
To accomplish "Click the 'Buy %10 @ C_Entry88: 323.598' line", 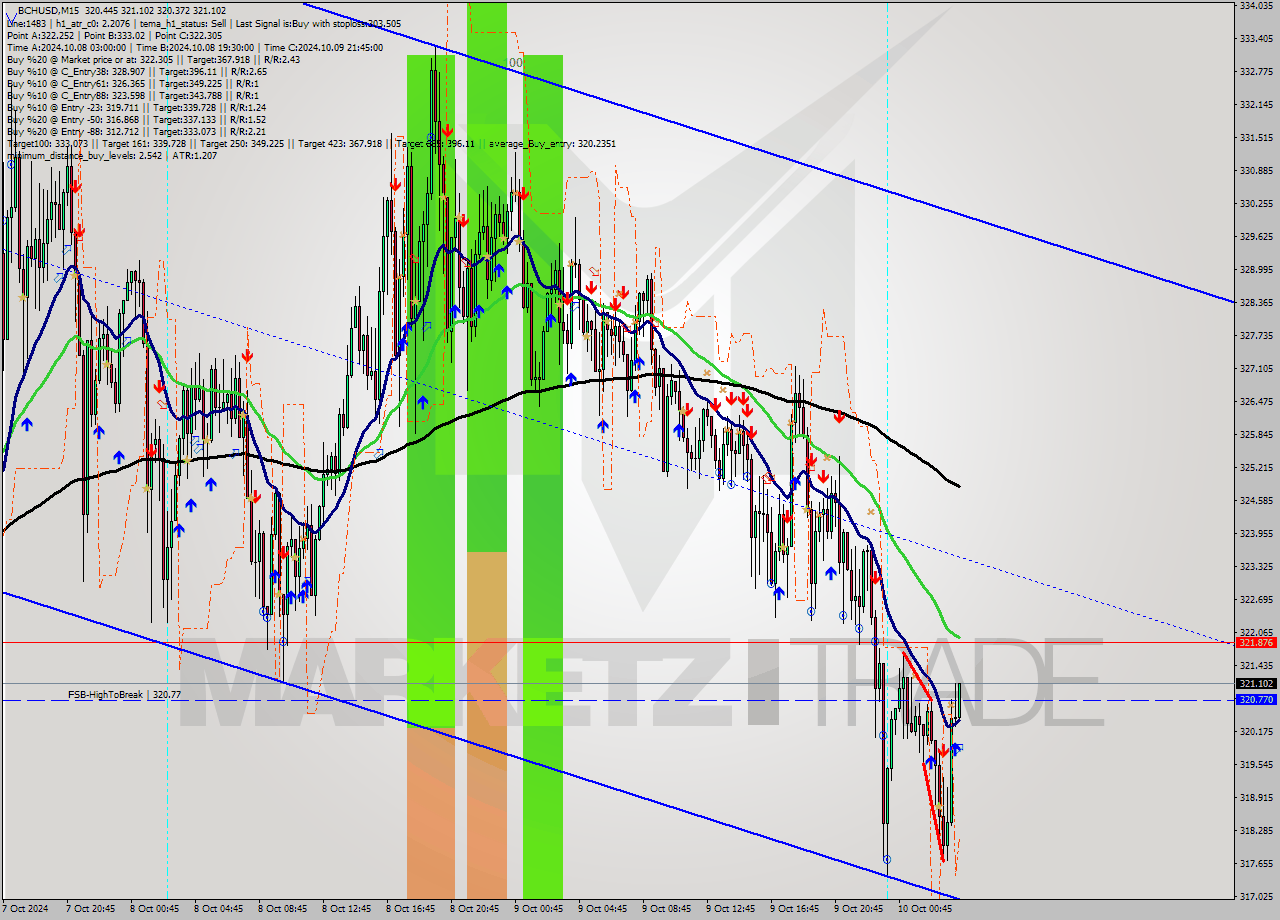I will (133, 95).
